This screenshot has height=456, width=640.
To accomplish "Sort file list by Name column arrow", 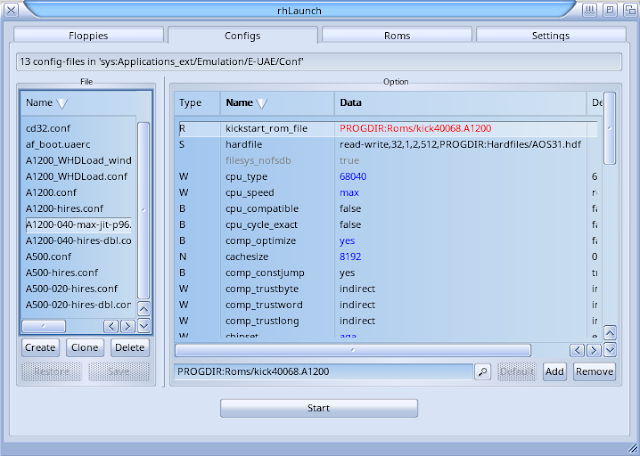I will pos(62,103).
